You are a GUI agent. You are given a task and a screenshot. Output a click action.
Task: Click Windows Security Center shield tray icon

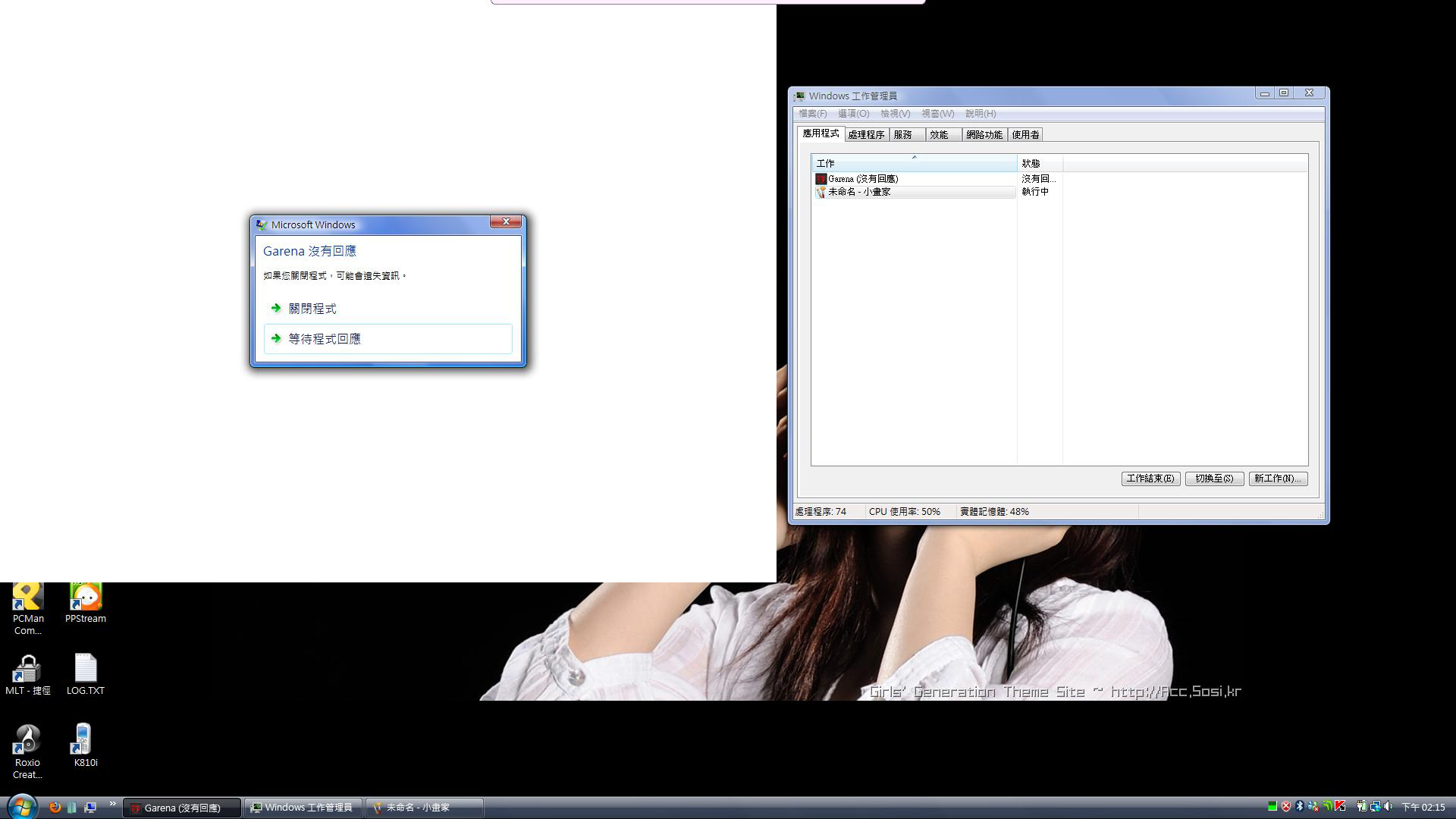coord(1286,806)
